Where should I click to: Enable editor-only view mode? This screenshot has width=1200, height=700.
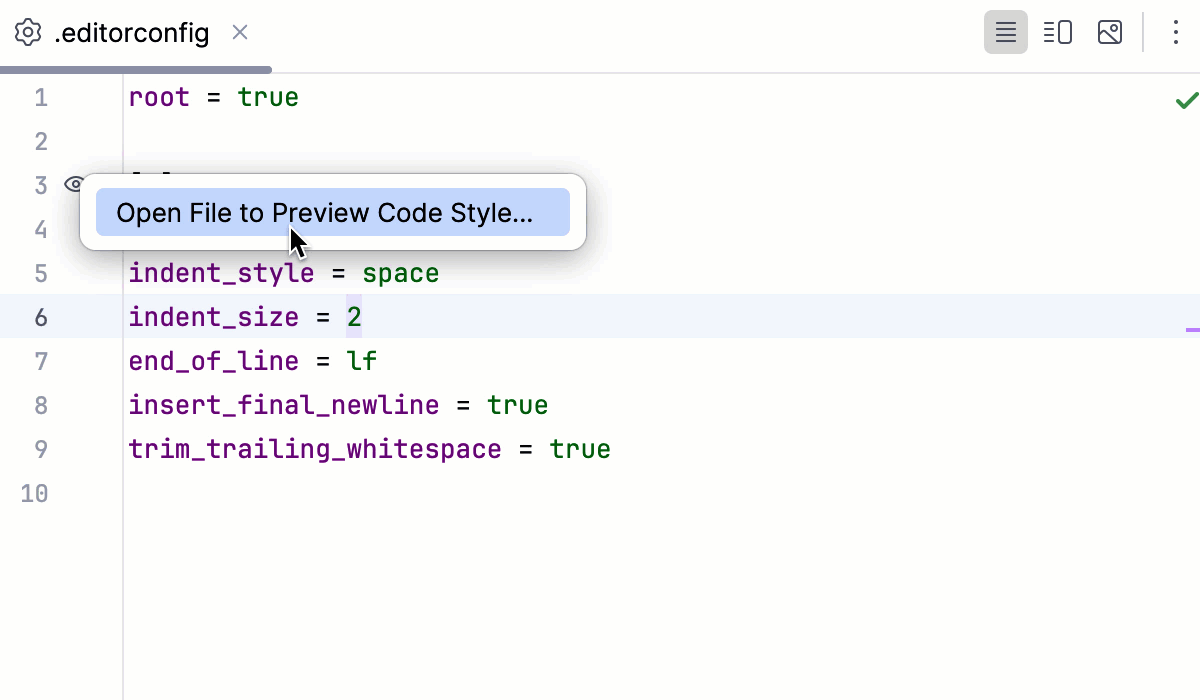[1005, 32]
